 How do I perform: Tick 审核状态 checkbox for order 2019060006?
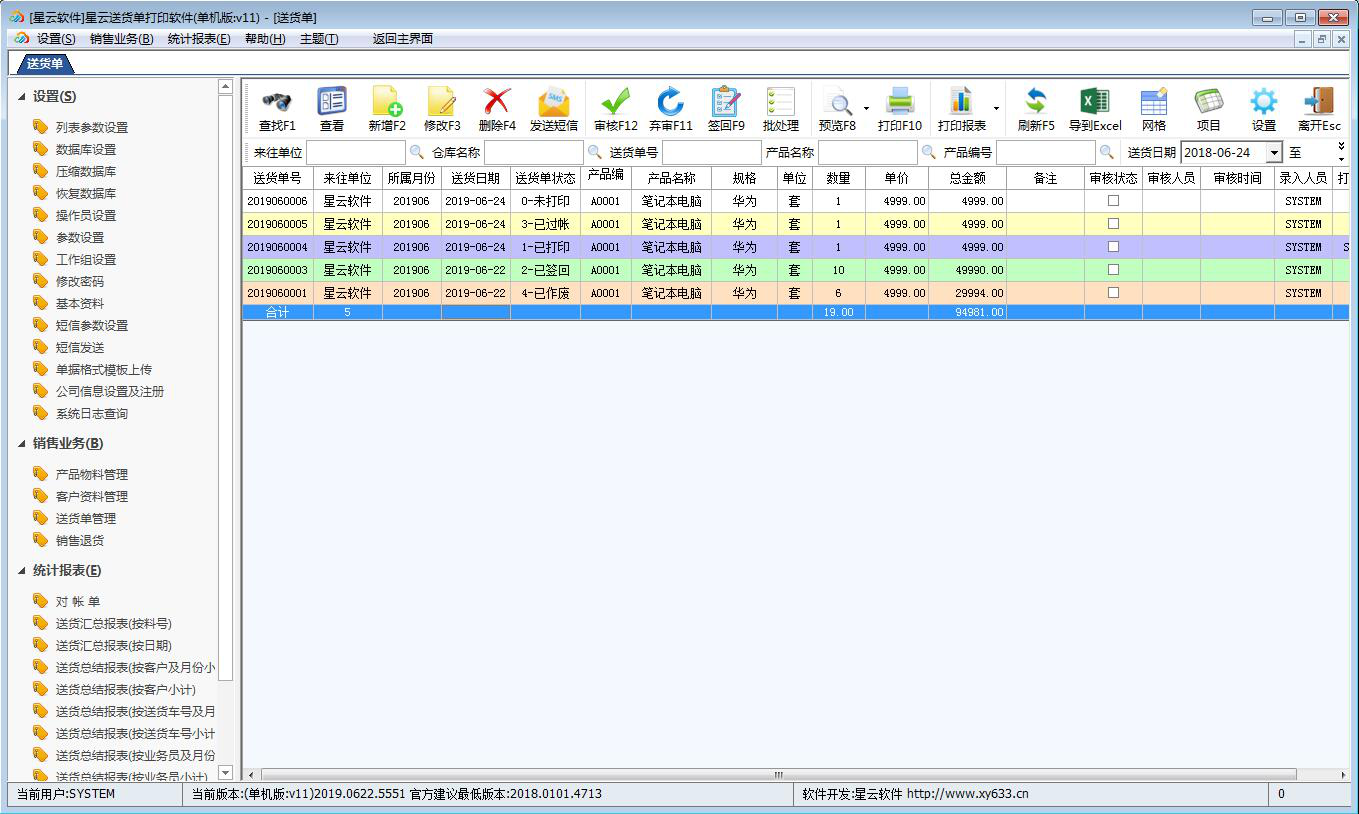(x=1113, y=200)
